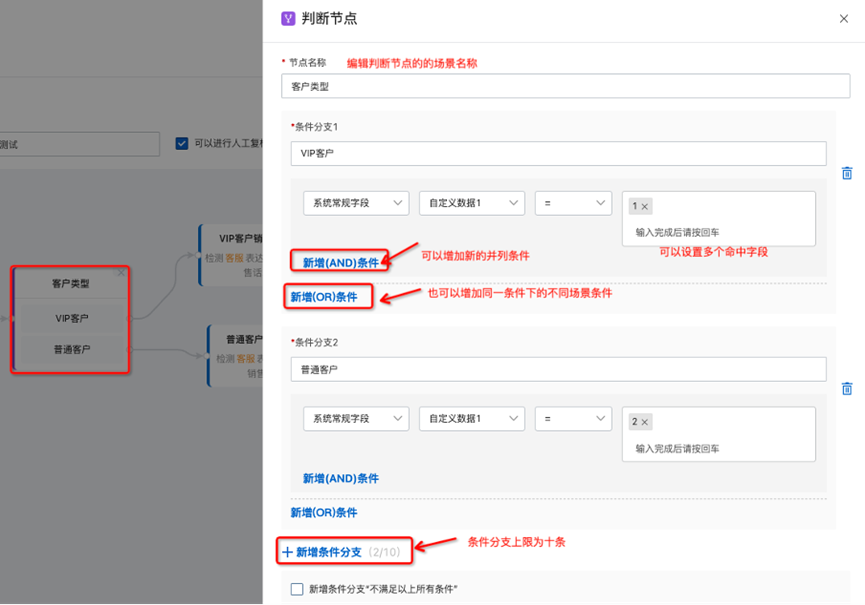This screenshot has width=865, height=605.
Task: Open 系统常规字段 dropdown in branch 1
Action: 356,203
